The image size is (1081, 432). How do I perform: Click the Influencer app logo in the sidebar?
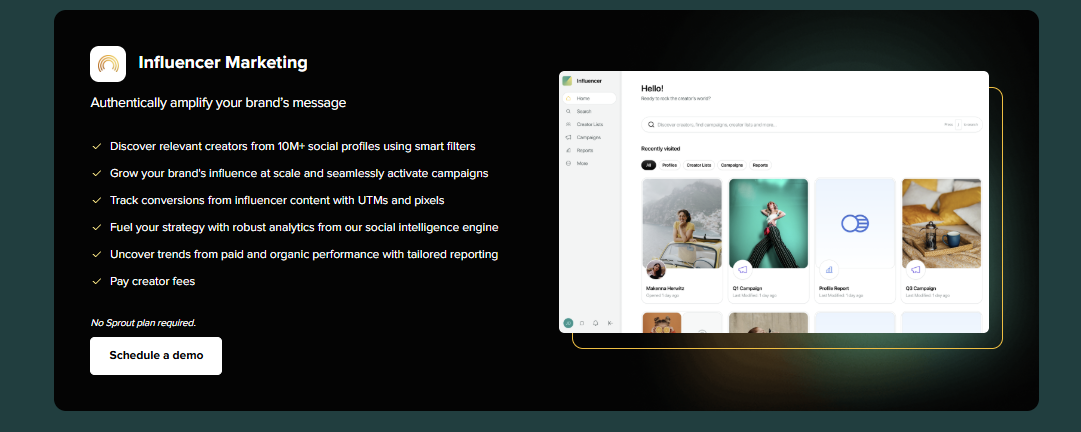567,81
